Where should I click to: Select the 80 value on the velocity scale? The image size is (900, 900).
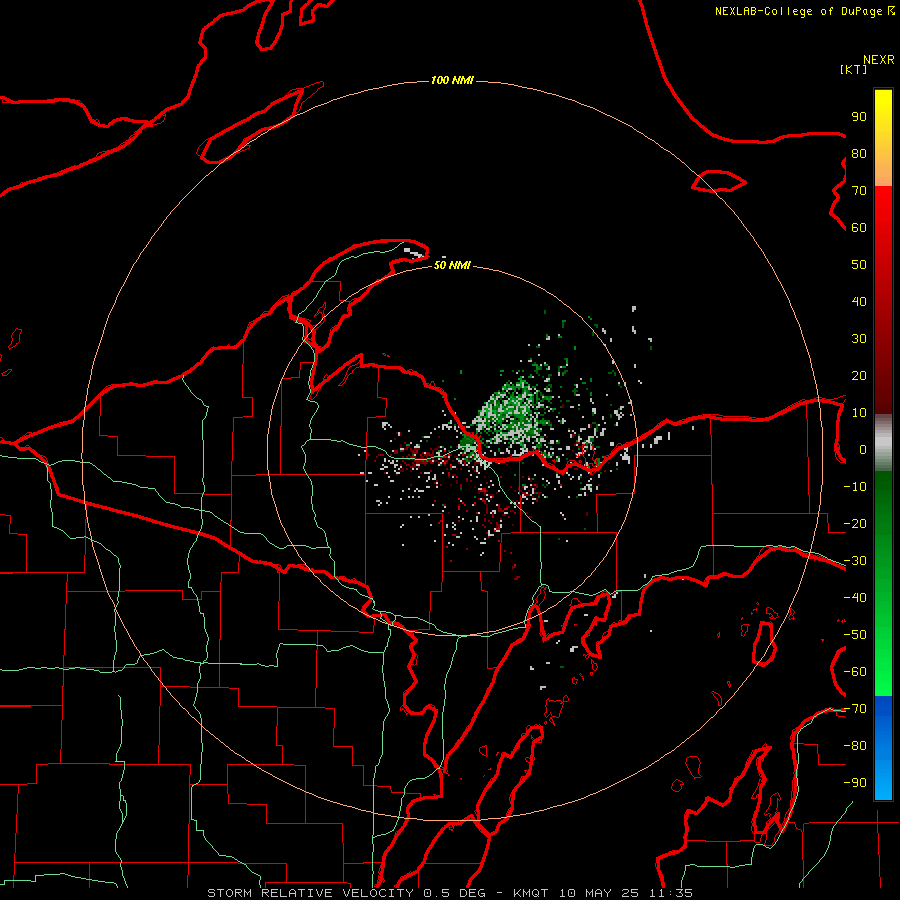click(x=859, y=154)
